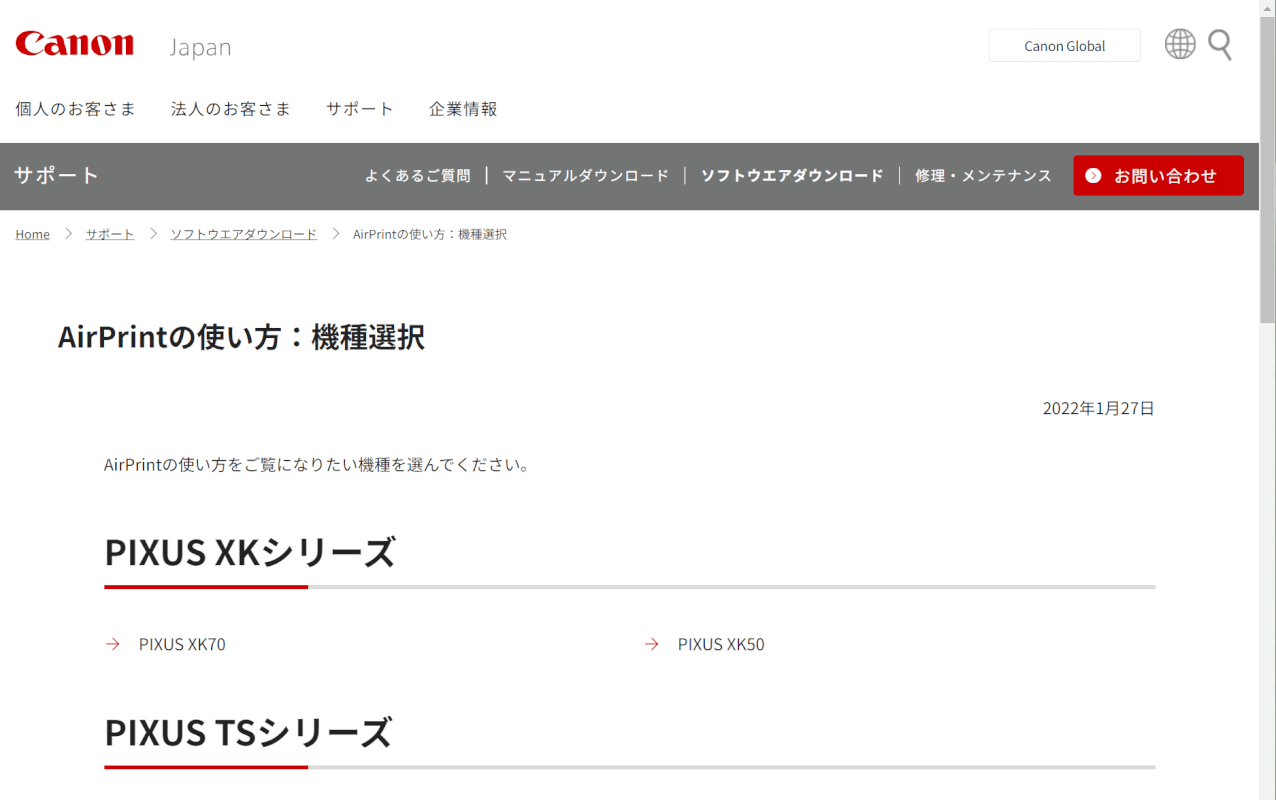1276x800 pixels.
Task: Click the Canon logo
Action: point(74,44)
